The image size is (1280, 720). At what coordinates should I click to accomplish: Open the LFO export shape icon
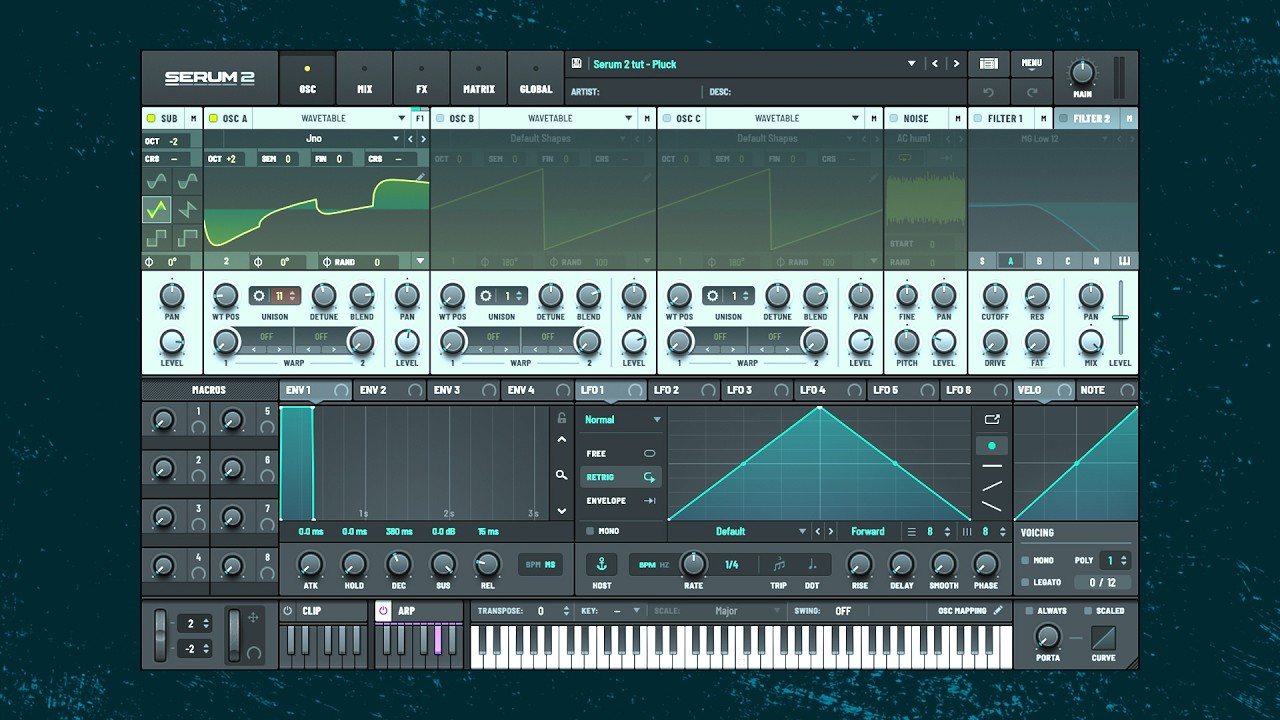992,419
